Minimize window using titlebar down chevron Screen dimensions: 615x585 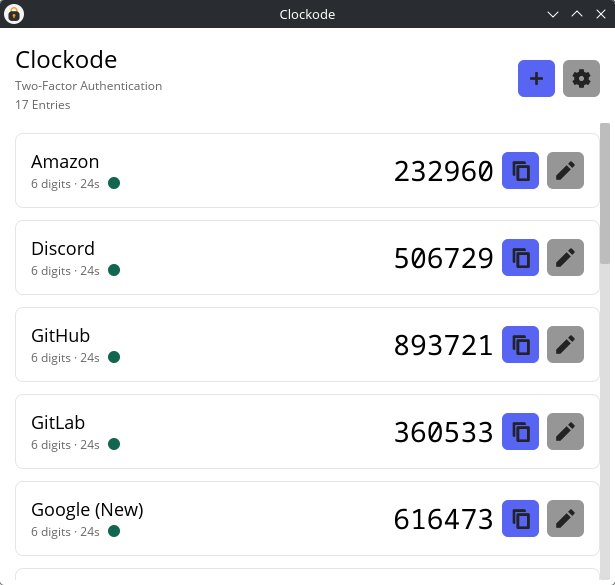tap(553, 15)
